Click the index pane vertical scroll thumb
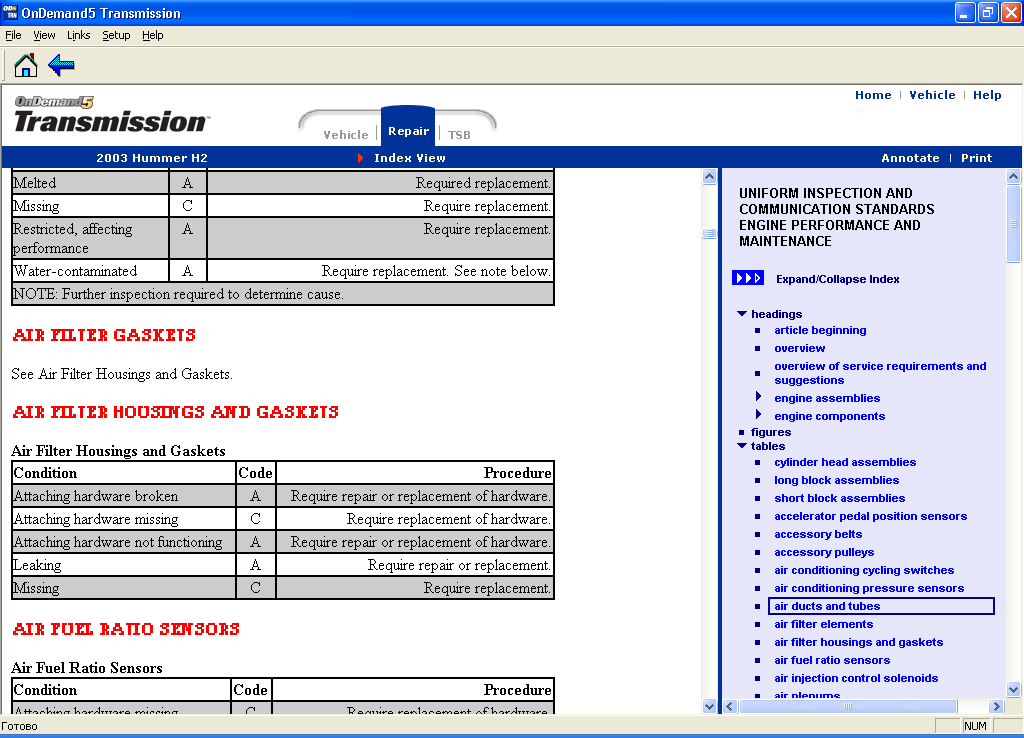 pos(1013,223)
